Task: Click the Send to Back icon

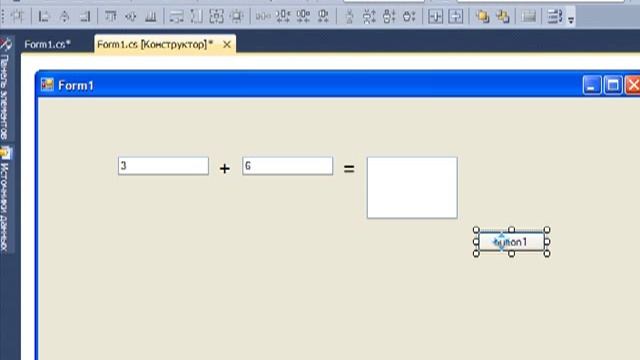Action: 503,16
